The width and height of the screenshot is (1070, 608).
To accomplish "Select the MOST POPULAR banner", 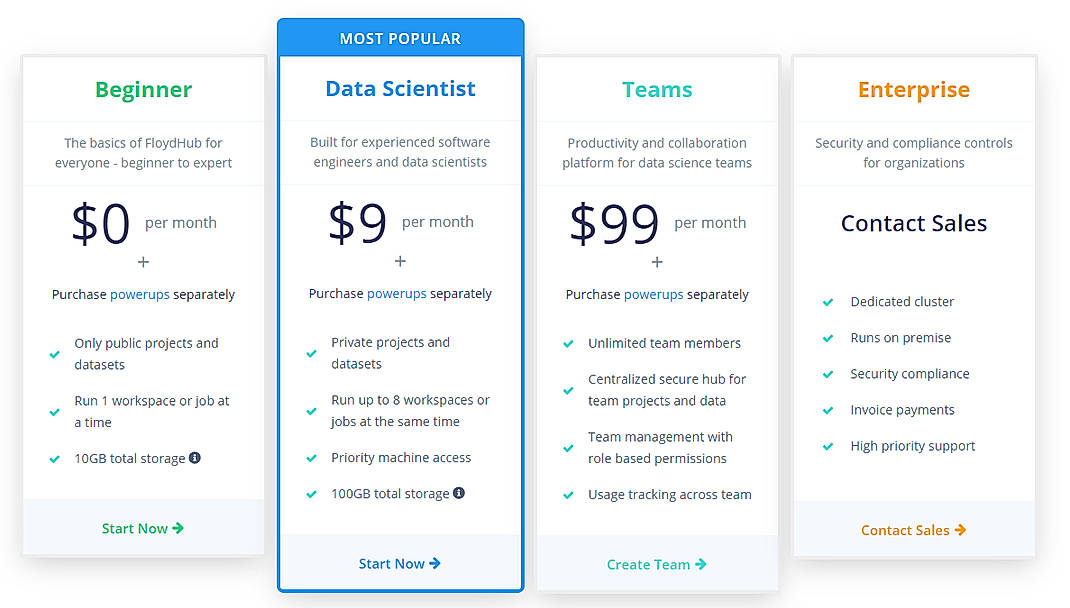I will (400, 37).
